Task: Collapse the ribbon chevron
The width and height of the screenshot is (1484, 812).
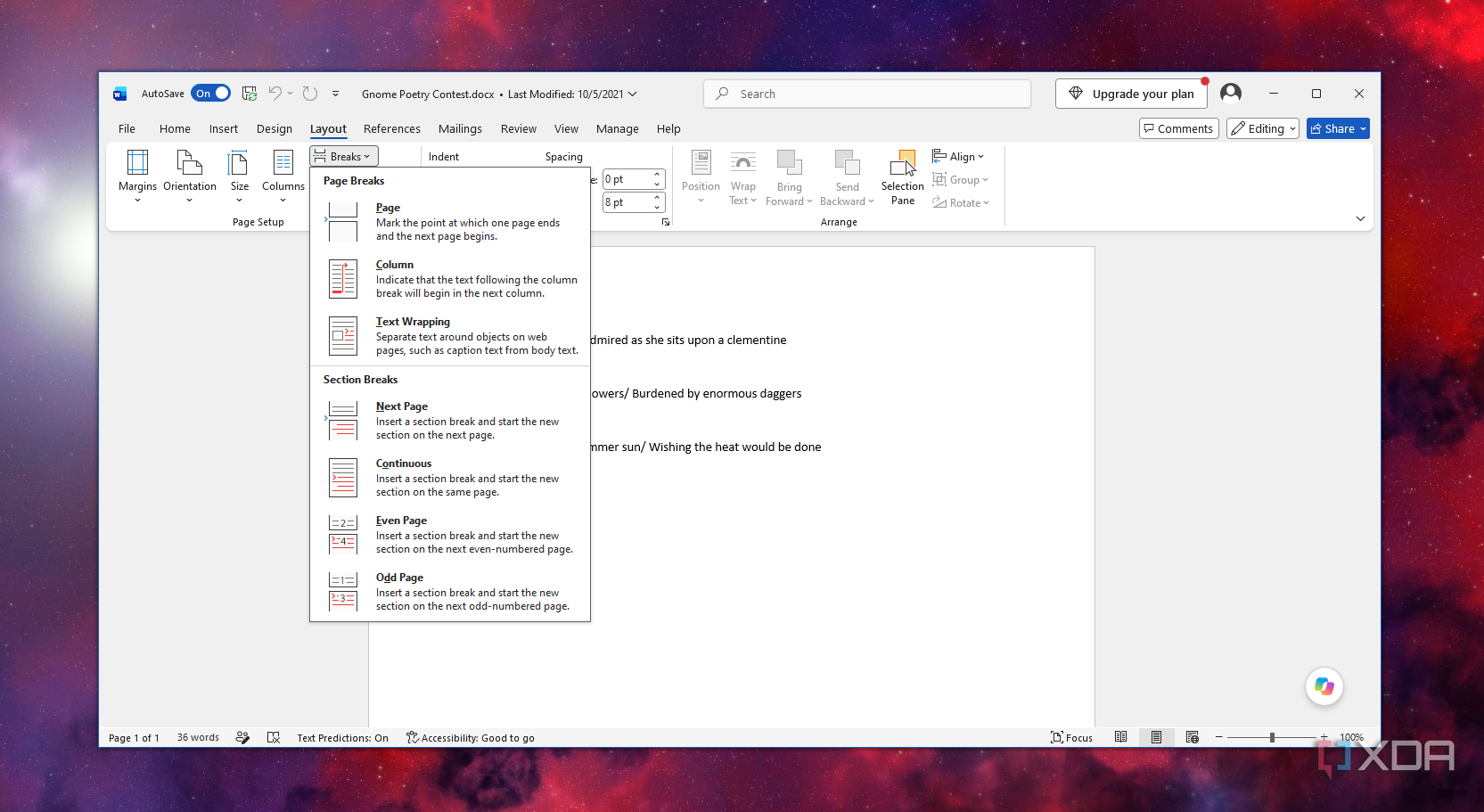Action: [1360, 218]
